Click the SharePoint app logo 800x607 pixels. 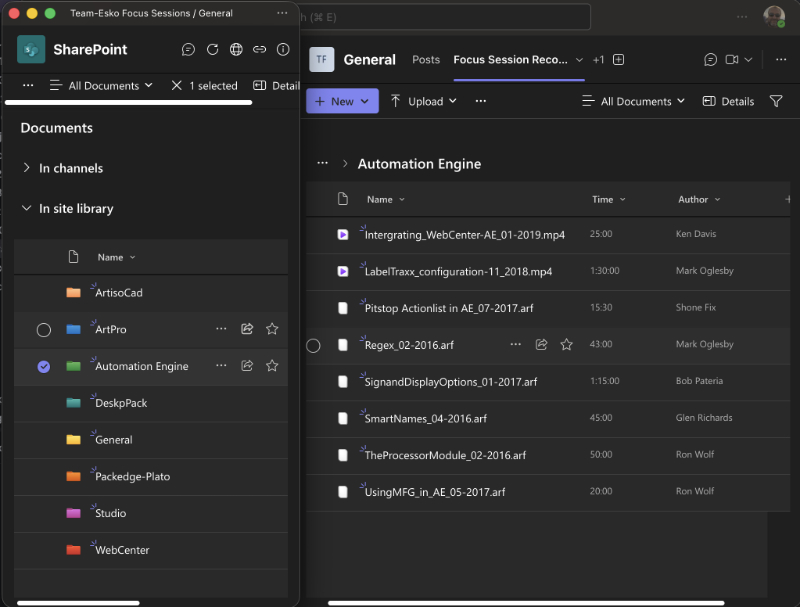point(31,49)
